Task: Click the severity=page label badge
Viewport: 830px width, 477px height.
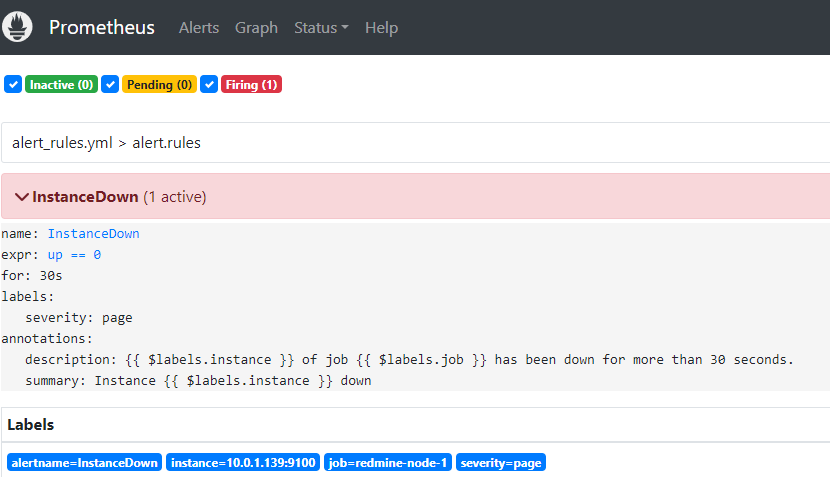Action: [x=501, y=463]
